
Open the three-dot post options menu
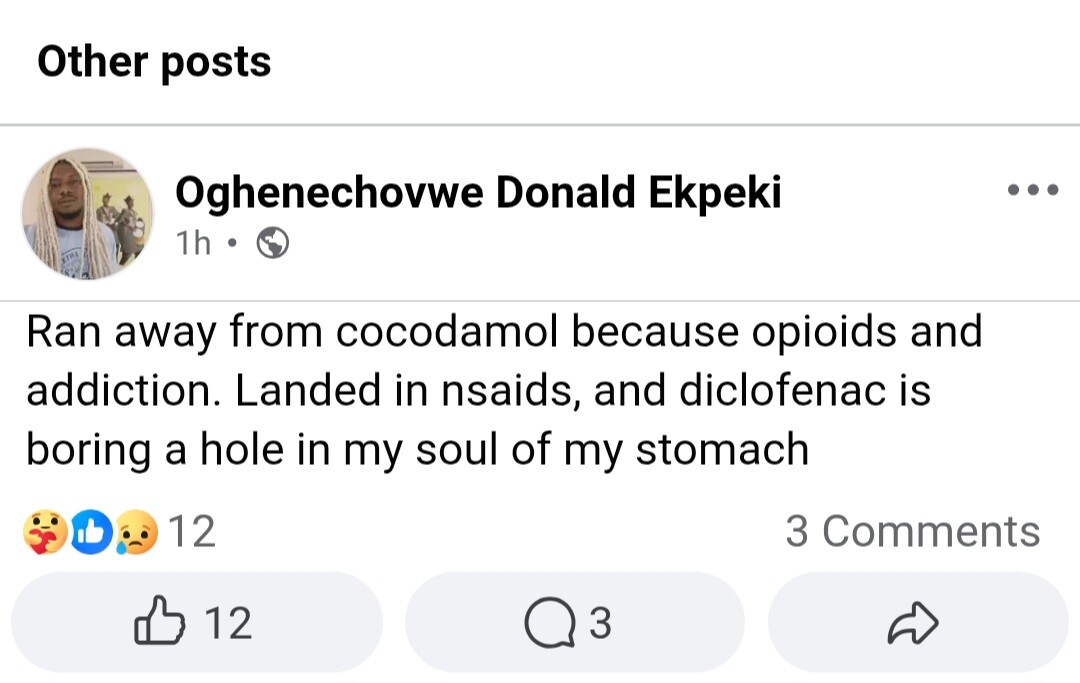[x=1032, y=190]
